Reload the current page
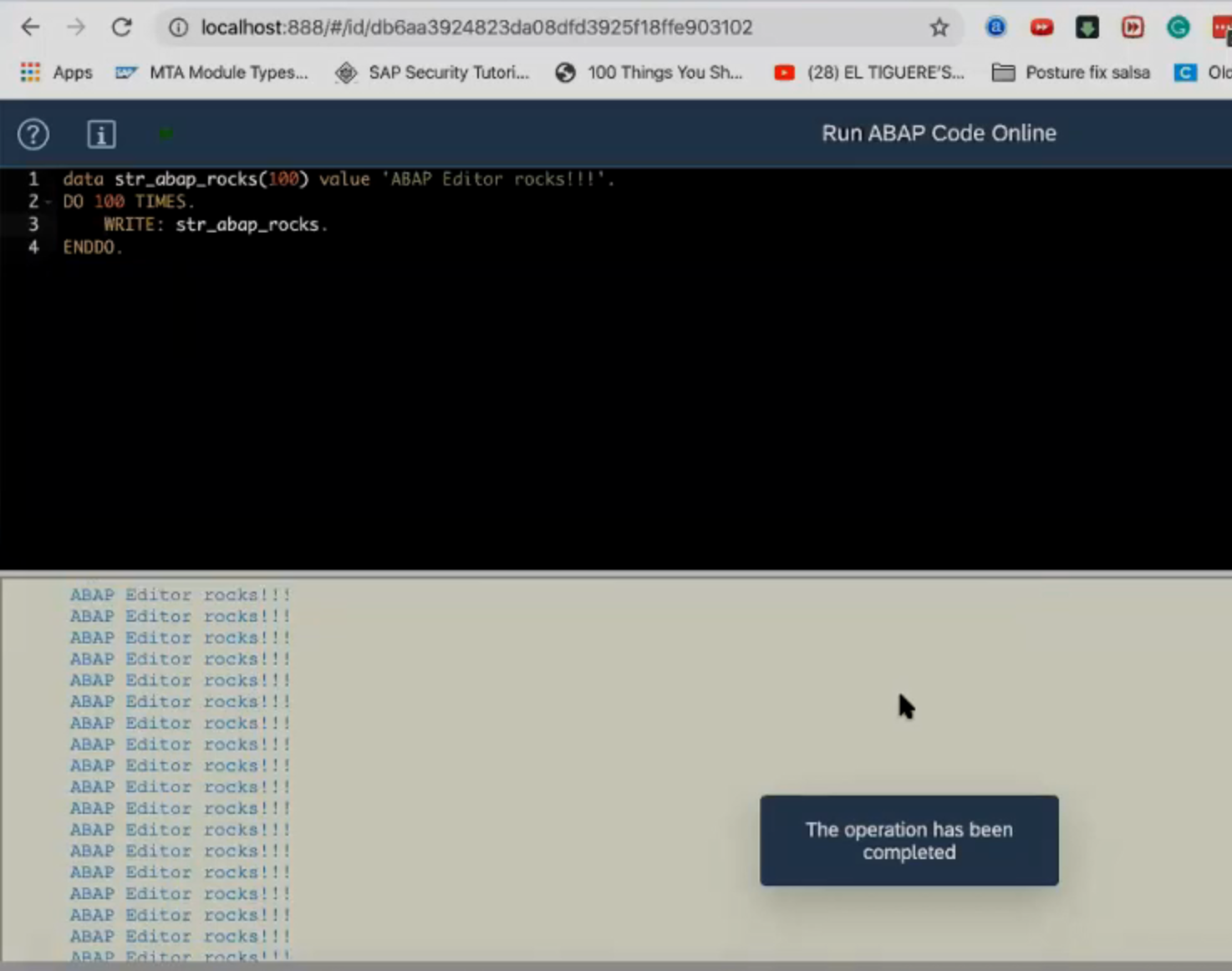Viewport: 1232px width, 971px height. (x=122, y=27)
